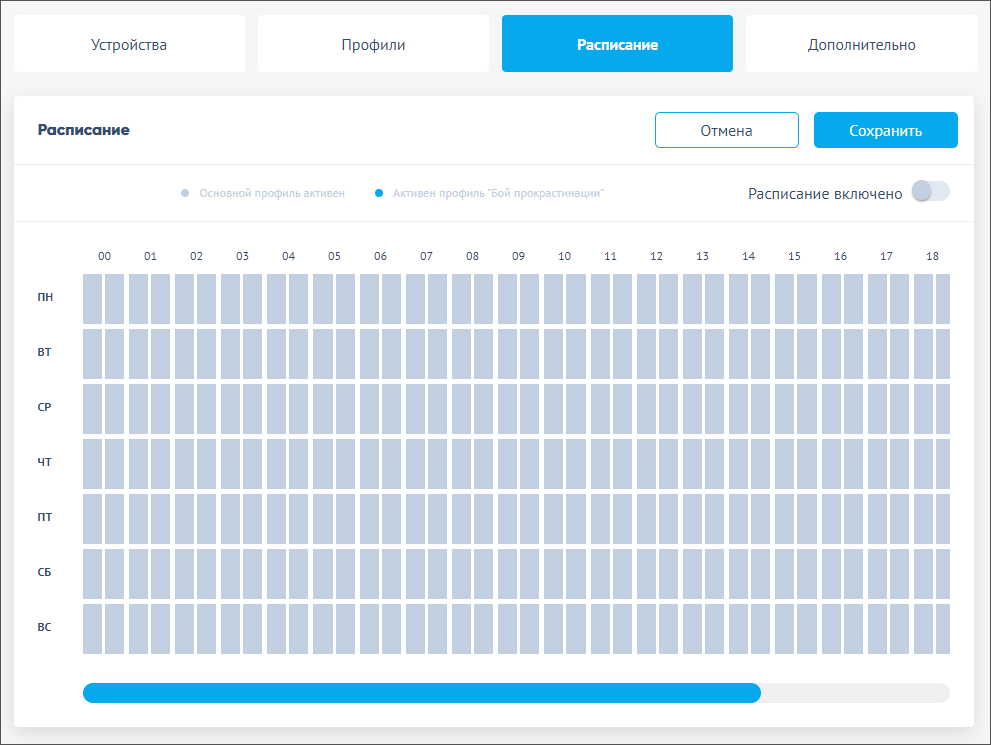Go to the Дополнительно tab
Image resolution: width=991 pixels, height=745 pixels.
[861, 44]
